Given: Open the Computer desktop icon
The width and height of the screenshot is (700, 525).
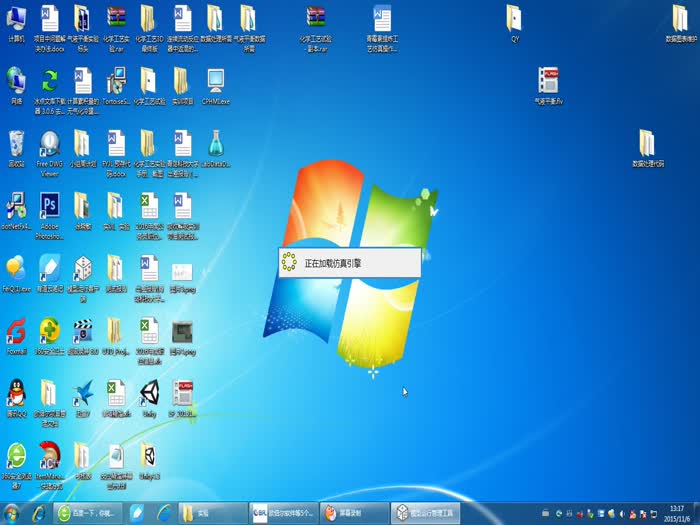Looking at the screenshot, I should click(16, 19).
